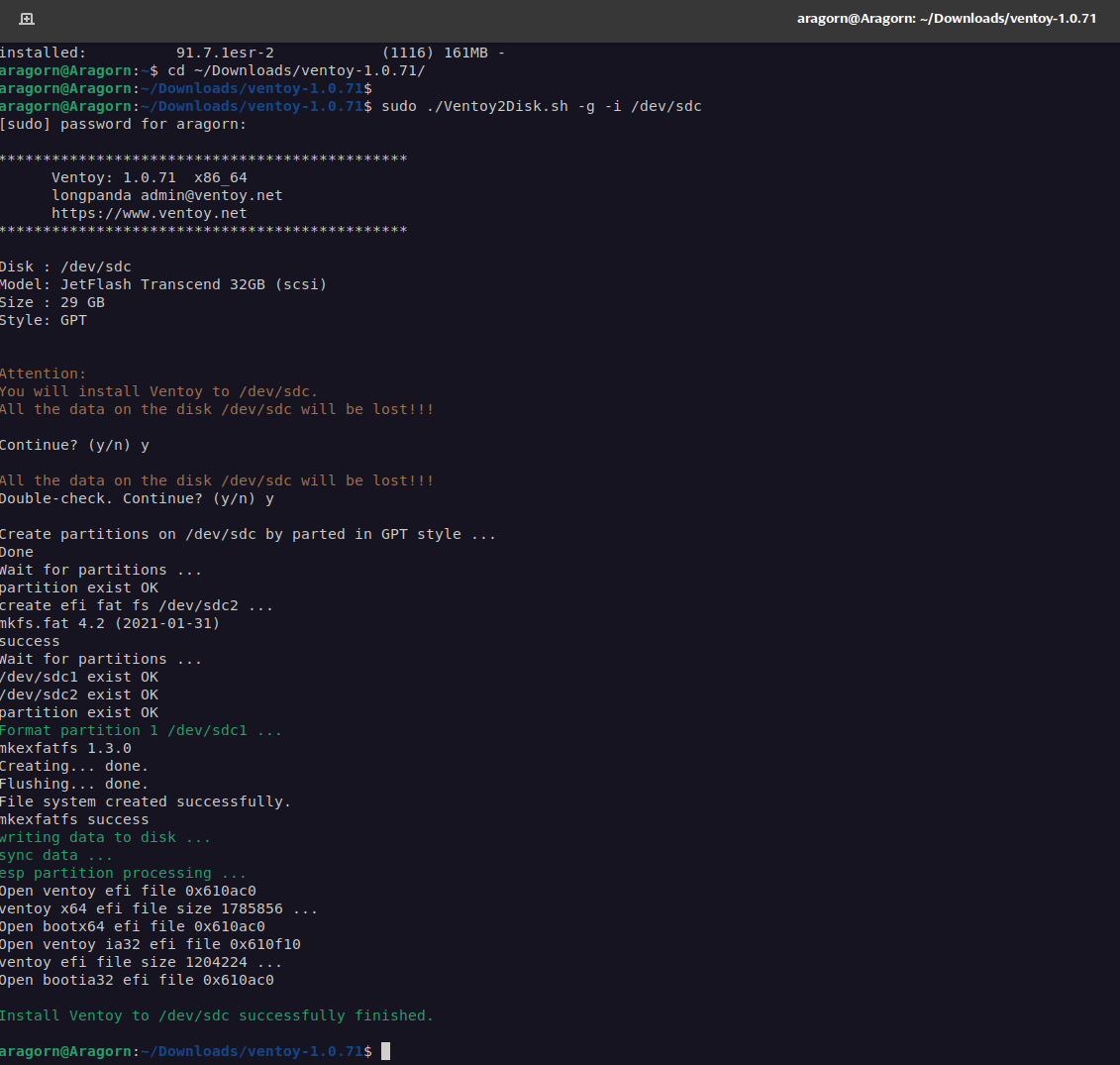
Task: Click the orange 'Attention:' warning heading
Action: pos(44,373)
